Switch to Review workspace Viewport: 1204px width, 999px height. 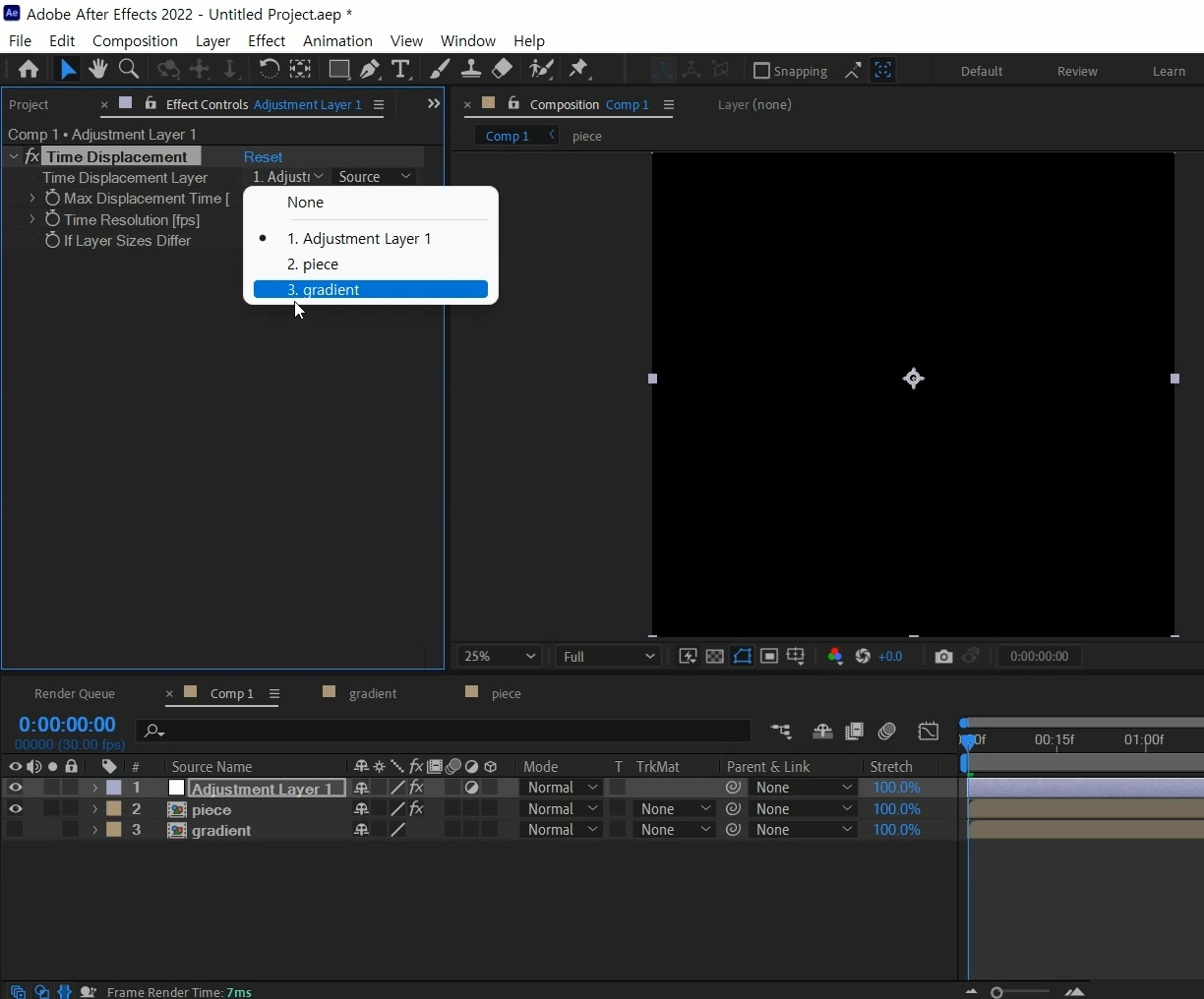(x=1077, y=72)
